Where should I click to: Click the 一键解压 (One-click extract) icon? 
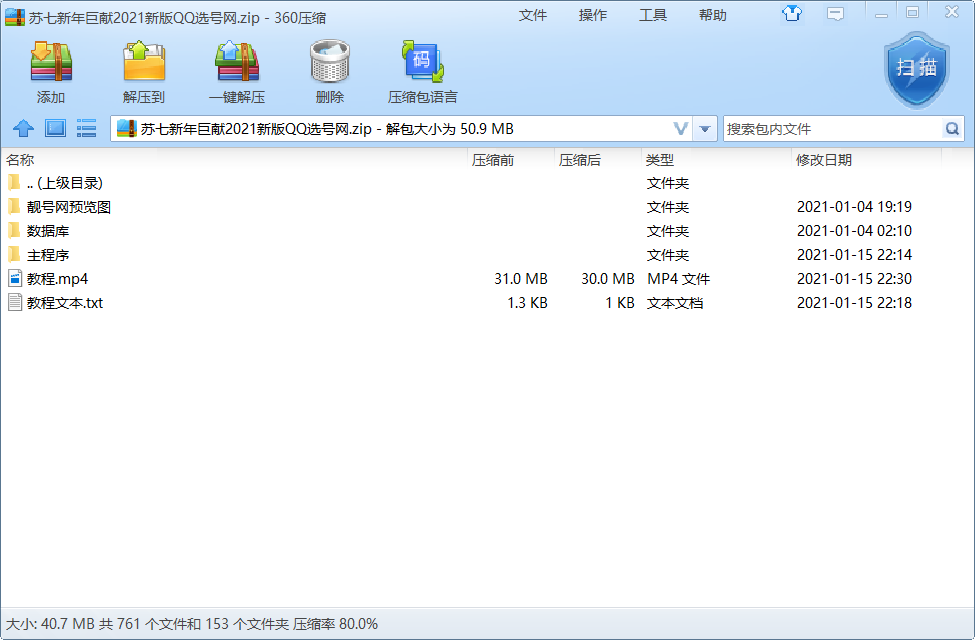click(237, 62)
